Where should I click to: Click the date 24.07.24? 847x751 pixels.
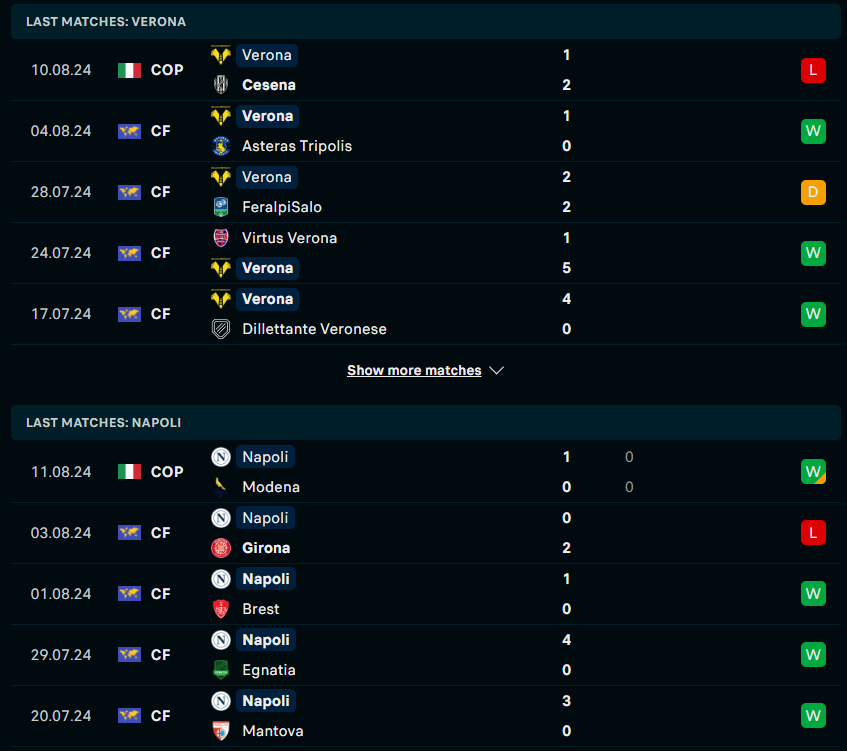click(x=61, y=253)
